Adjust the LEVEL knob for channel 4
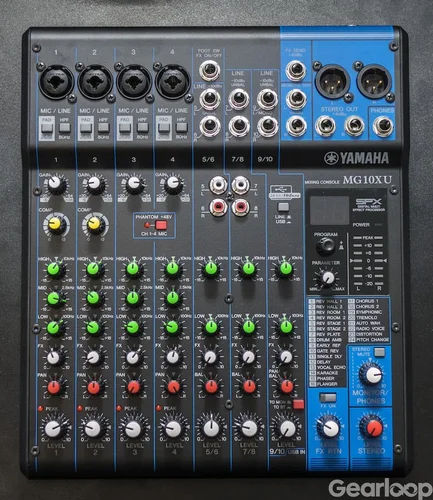The image size is (433, 500). point(173,429)
